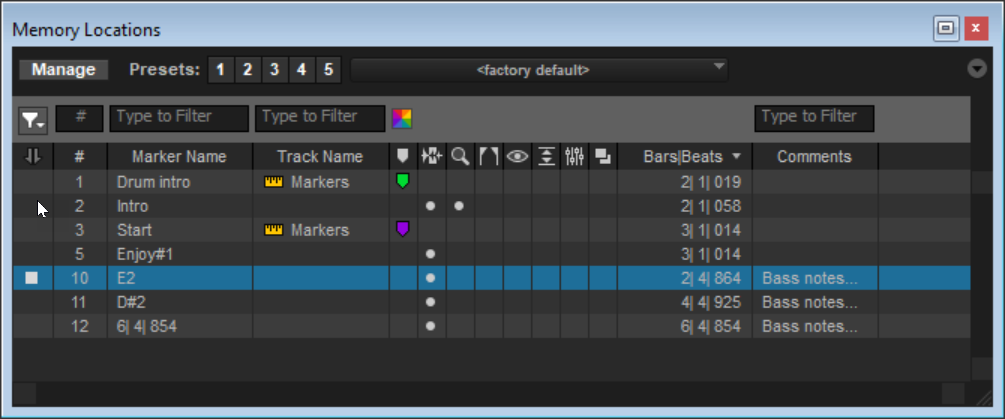This screenshot has width=1005, height=419.
Task: Toggle the selection dot for marker Enjoy#1
Action: tap(431, 254)
